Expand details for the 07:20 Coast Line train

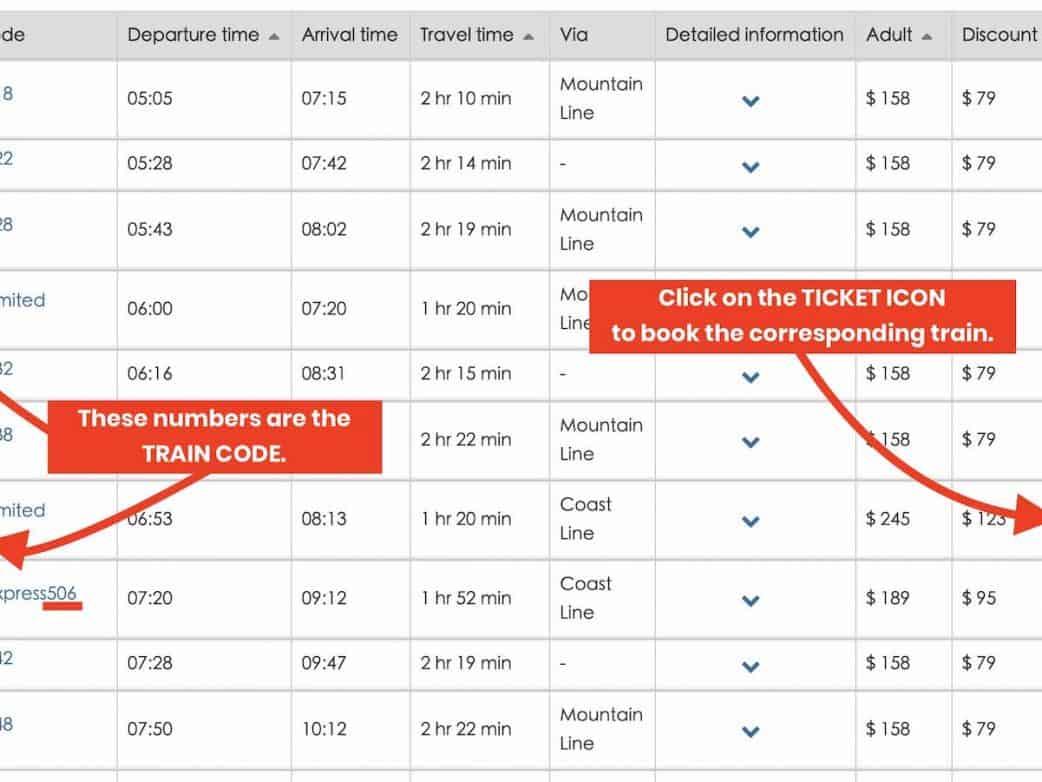tap(751, 600)
